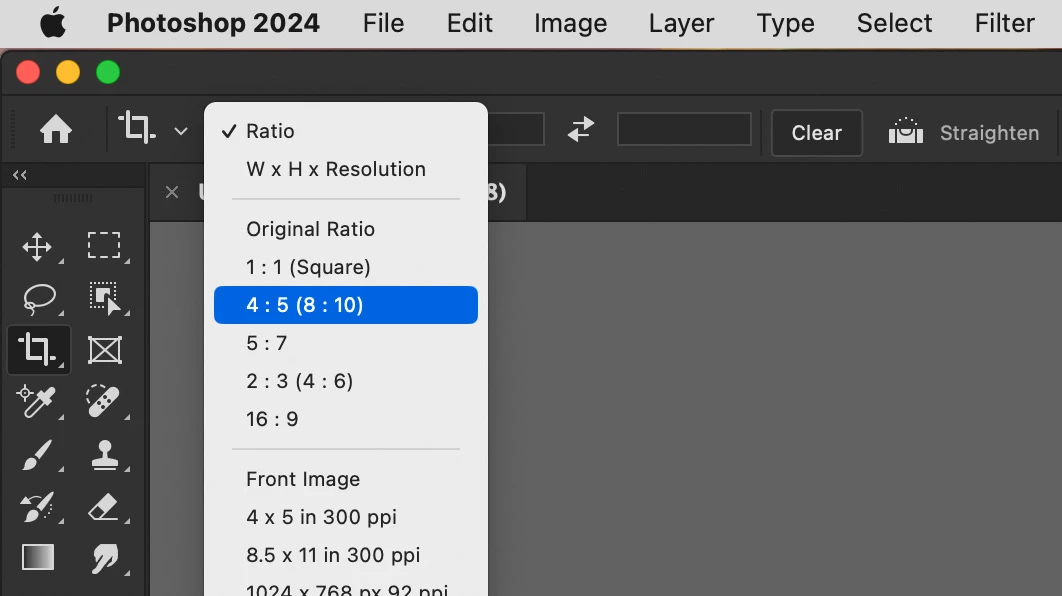Viewport: 1062px width, 596px height.
Task: Open the Layer menu
Action: tap(681, 23)
